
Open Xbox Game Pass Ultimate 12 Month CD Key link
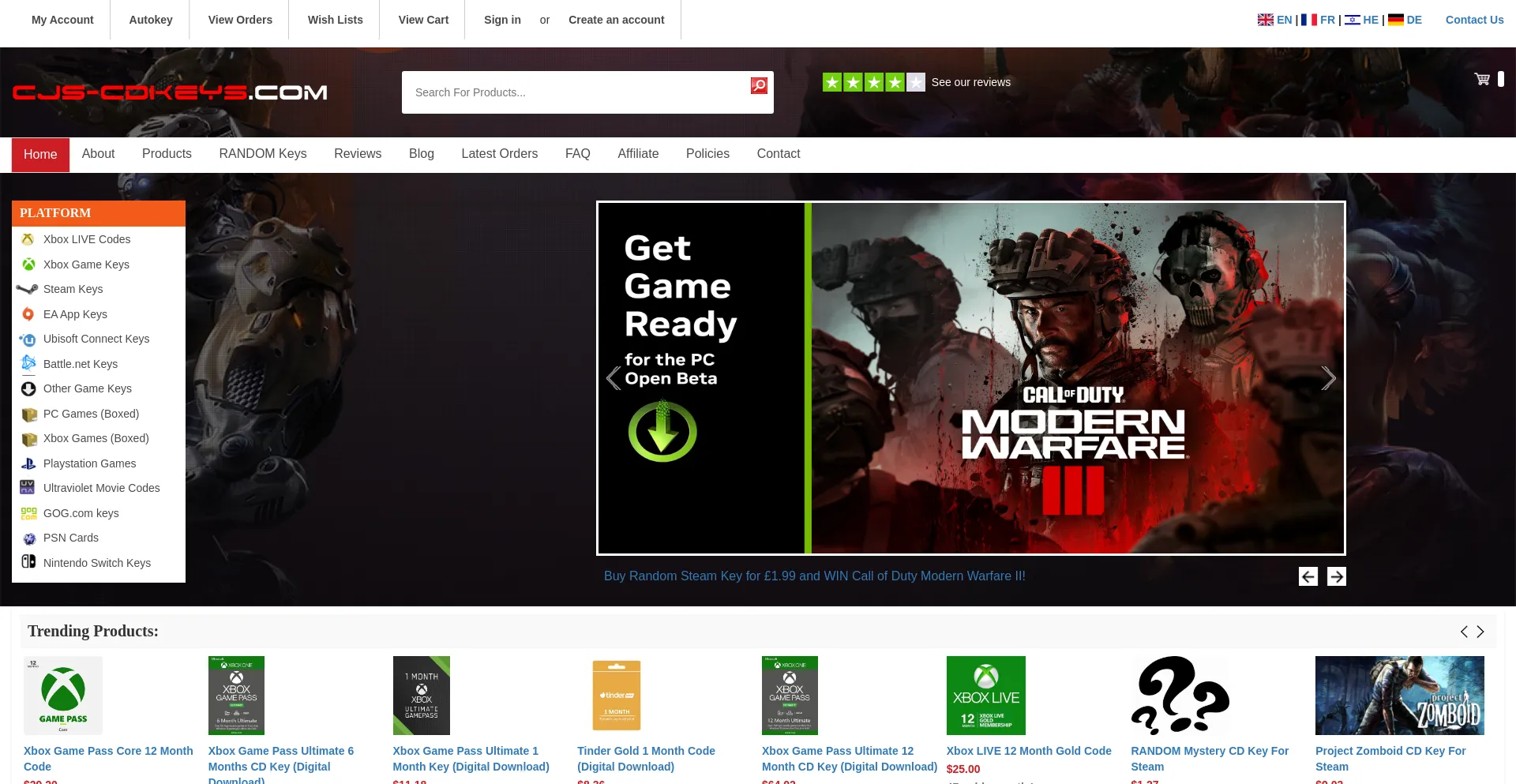click(x=850, y=759)
